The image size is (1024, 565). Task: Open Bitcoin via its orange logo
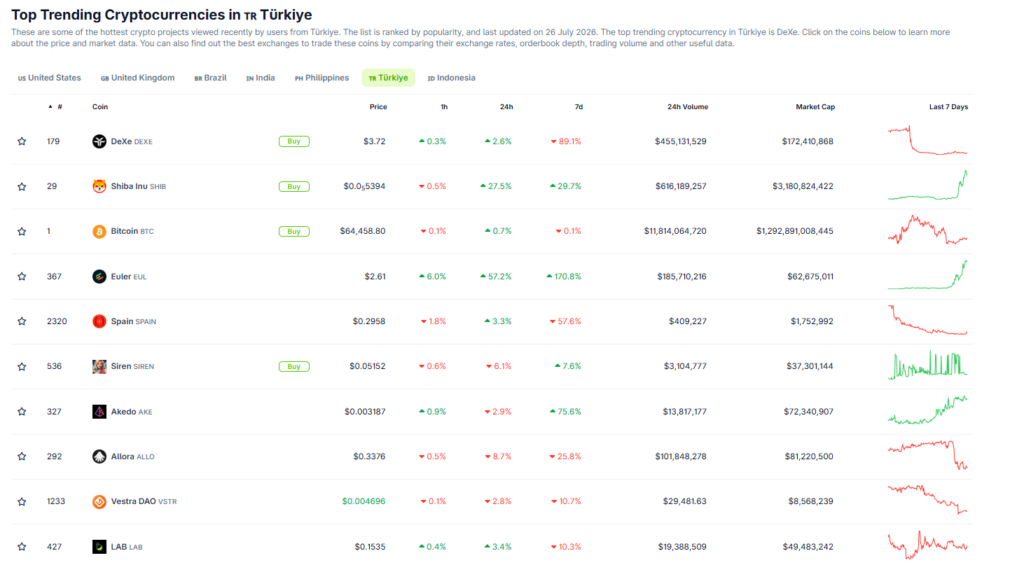[x=99, y=231]
